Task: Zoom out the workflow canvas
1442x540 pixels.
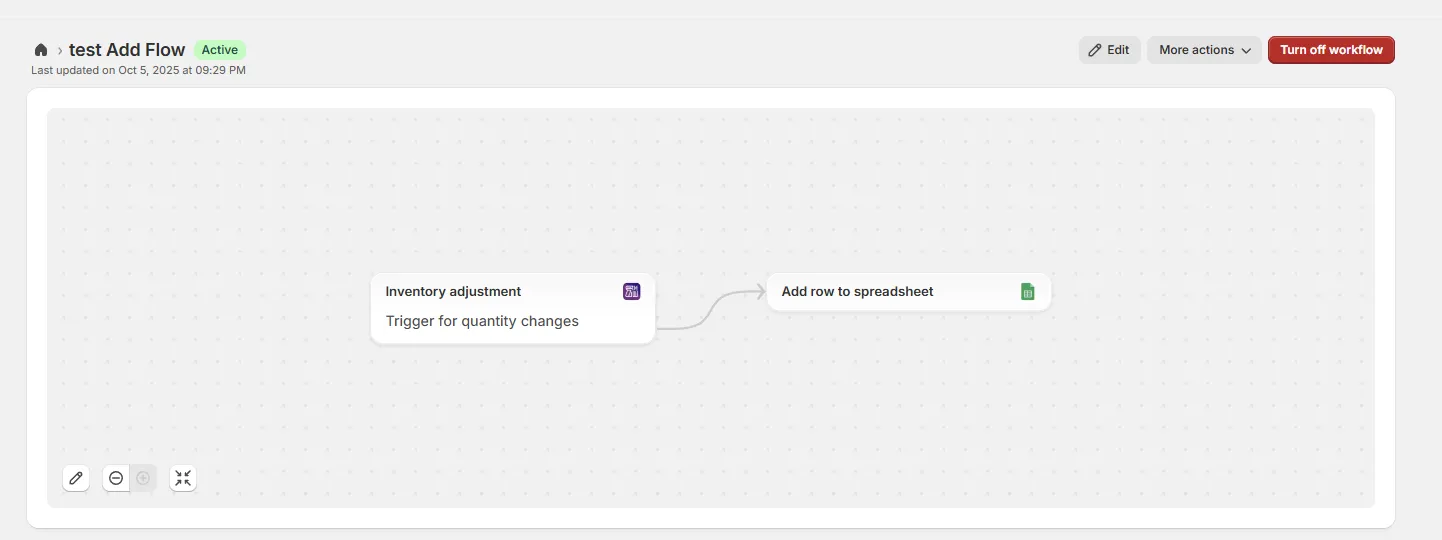Action: coord(116,478)
